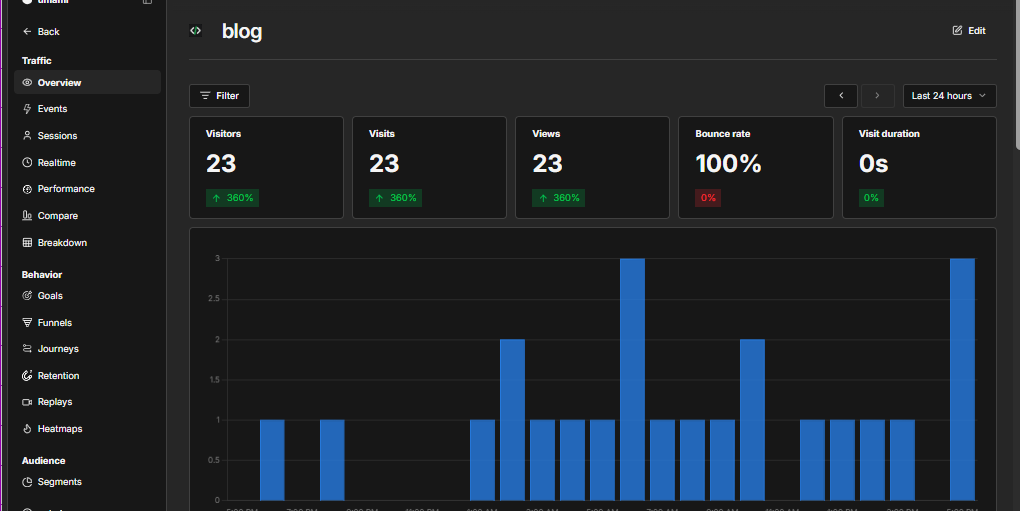The image size is (1020, 511).
Task: Click the Performance gauge icon
Action: click(x=27, y=189)
